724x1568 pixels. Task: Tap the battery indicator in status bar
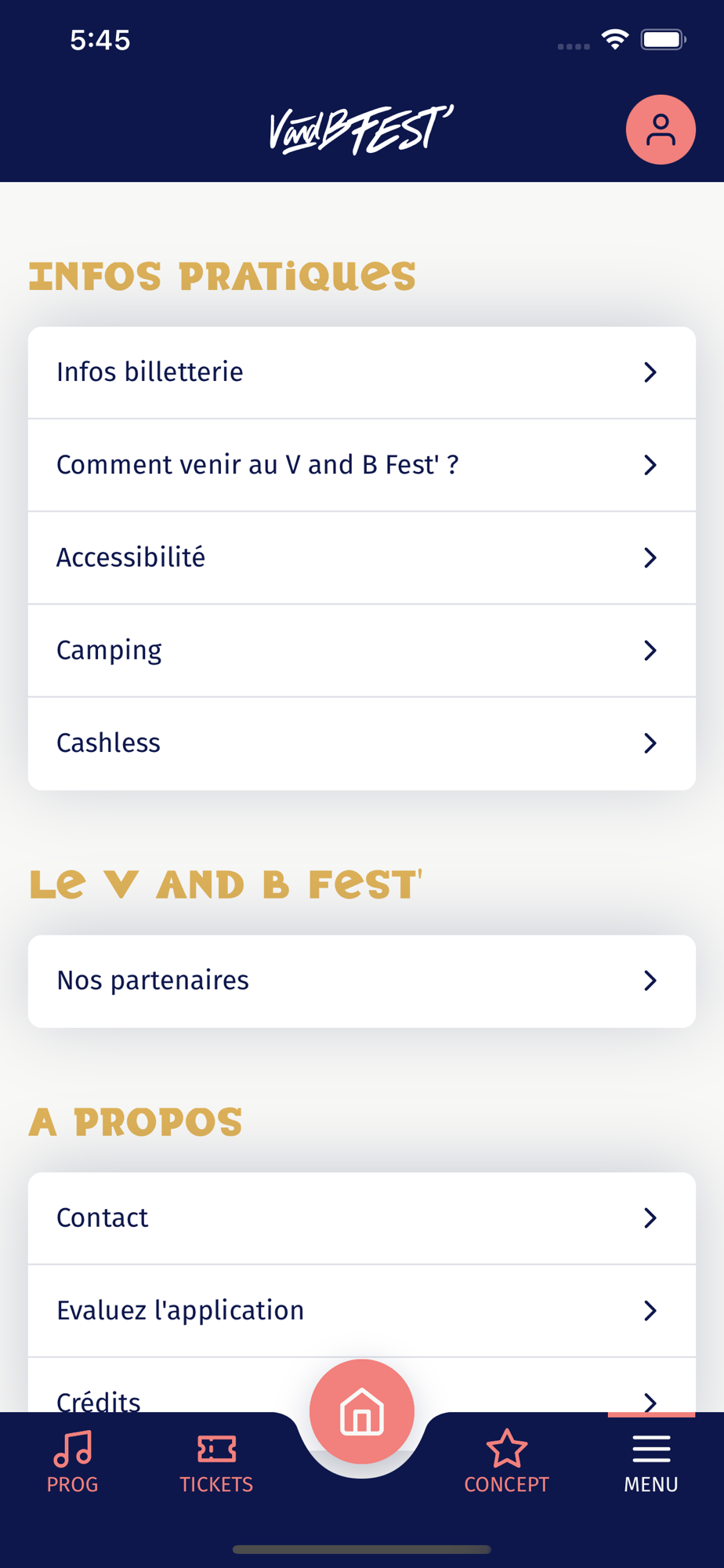tap(663, 39)
